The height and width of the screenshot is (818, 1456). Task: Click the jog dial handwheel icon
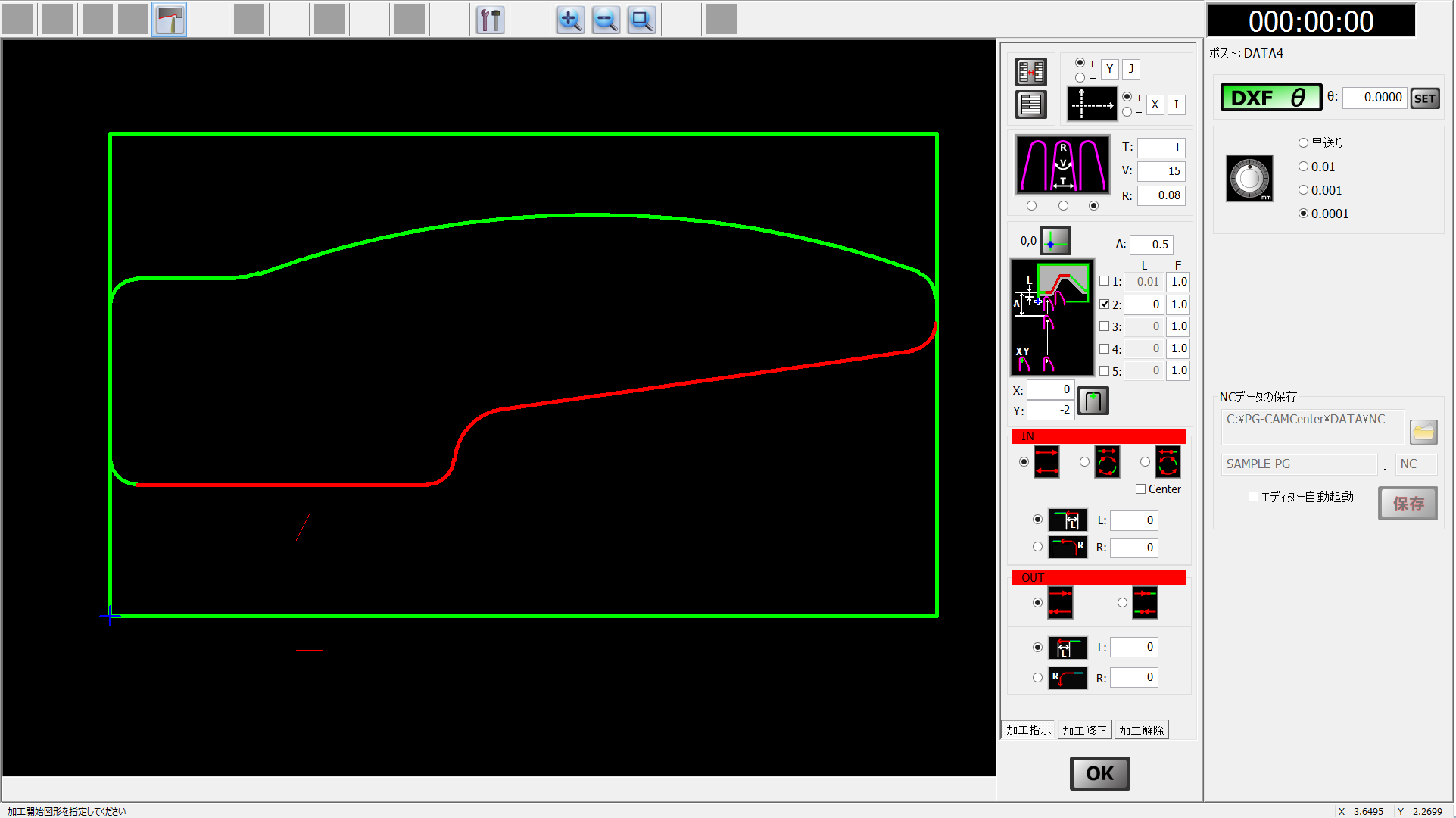[1249, 179]
